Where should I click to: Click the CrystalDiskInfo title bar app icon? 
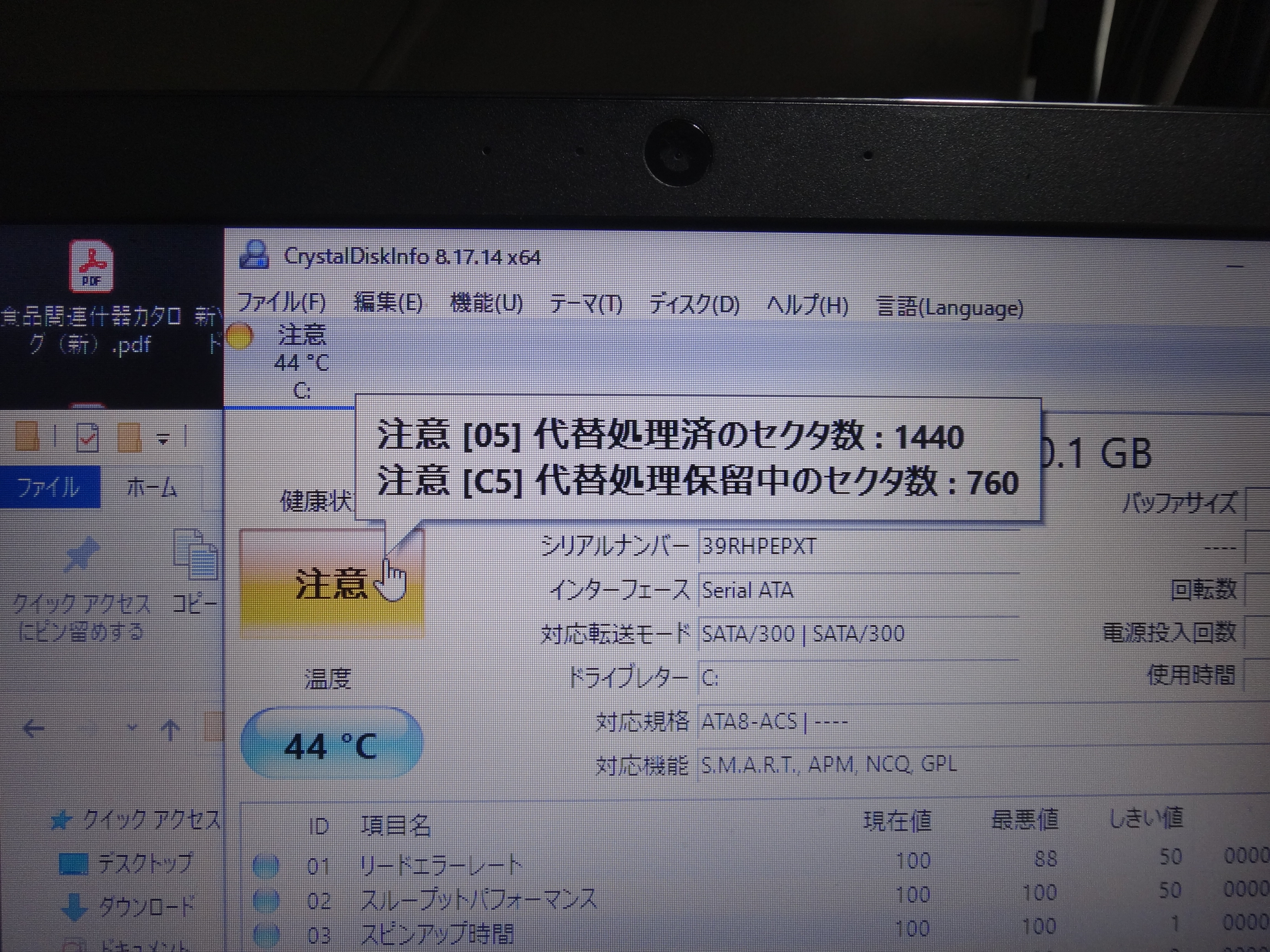(x=254, y=255)
